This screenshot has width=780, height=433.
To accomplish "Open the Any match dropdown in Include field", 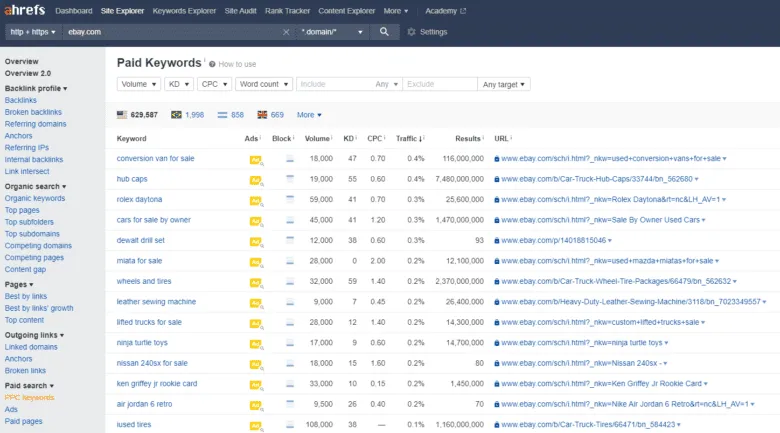I will coord(387,84).
